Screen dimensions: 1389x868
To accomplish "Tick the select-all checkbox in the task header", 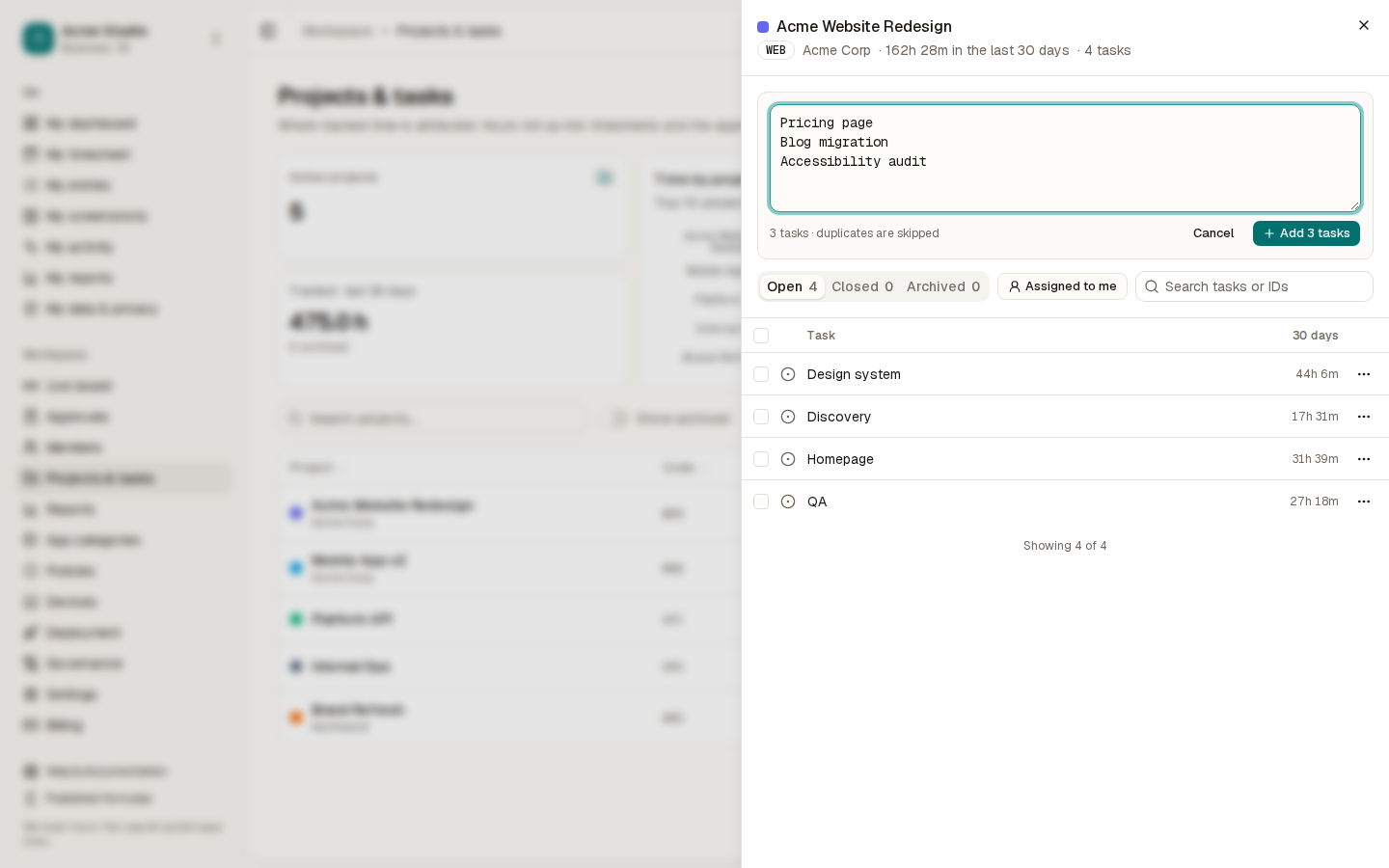I will pos(761,336).
